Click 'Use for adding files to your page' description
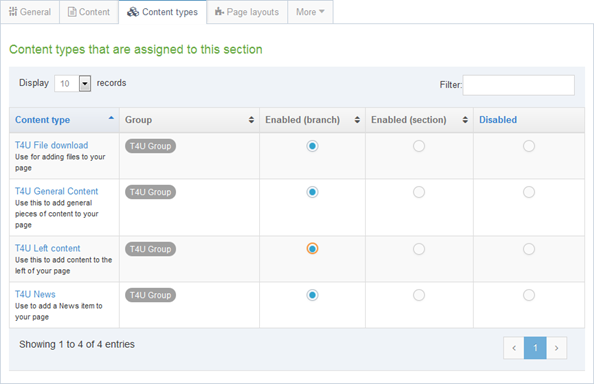Viewport: 594px width, 384px height. (60, 162)
